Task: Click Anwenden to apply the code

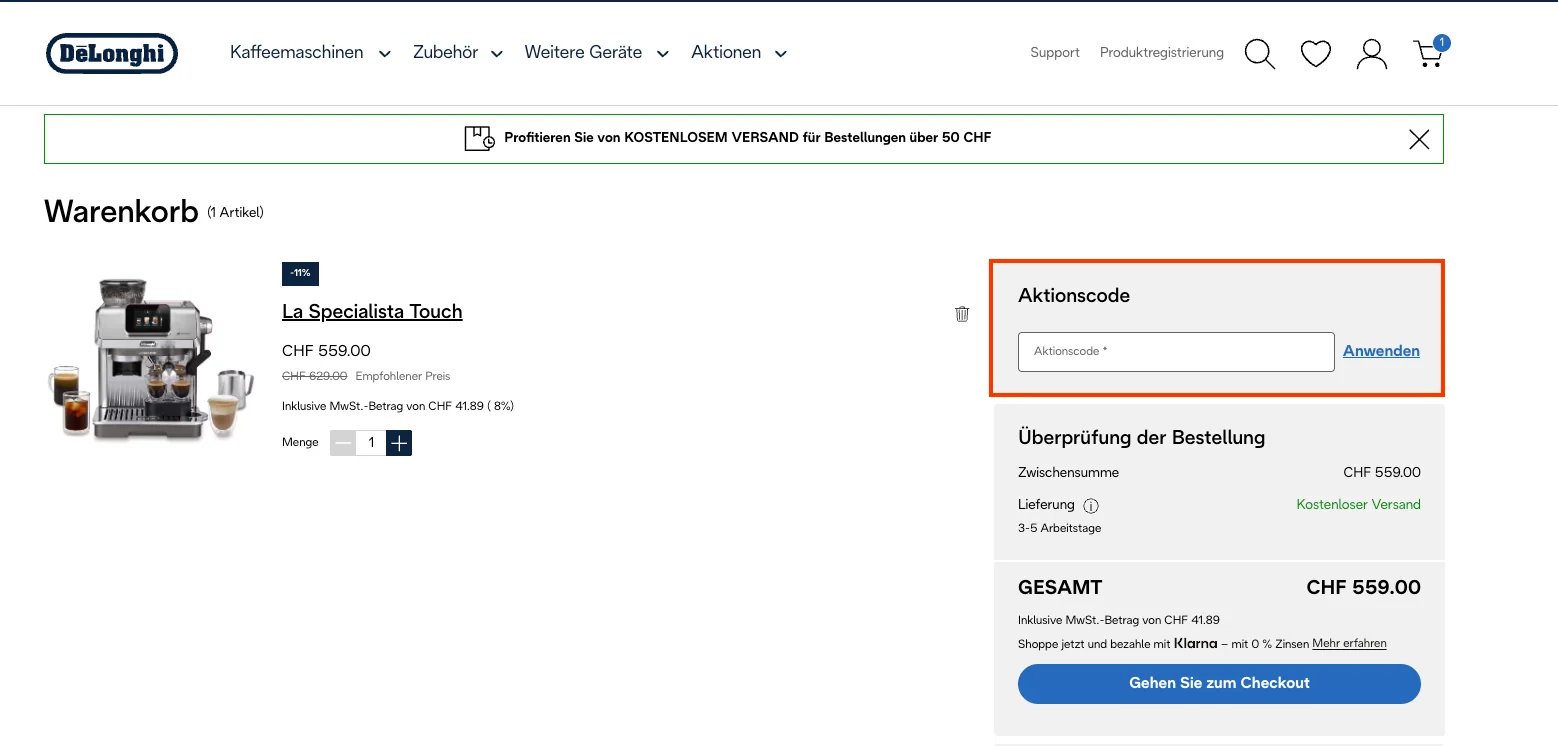Action: [1381, 351]
